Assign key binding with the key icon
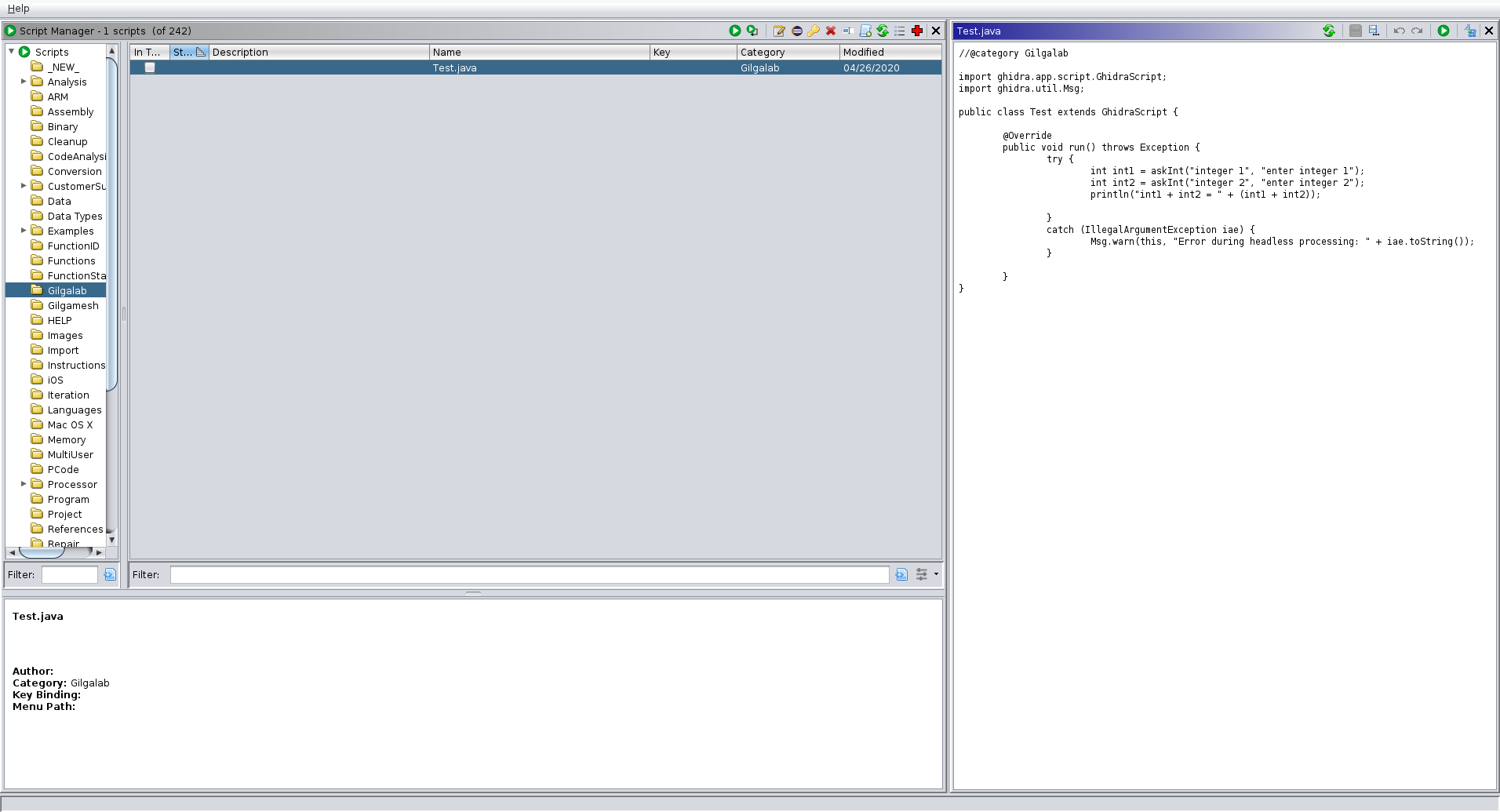Viewport: 1500px width, 812px height. 814,31
